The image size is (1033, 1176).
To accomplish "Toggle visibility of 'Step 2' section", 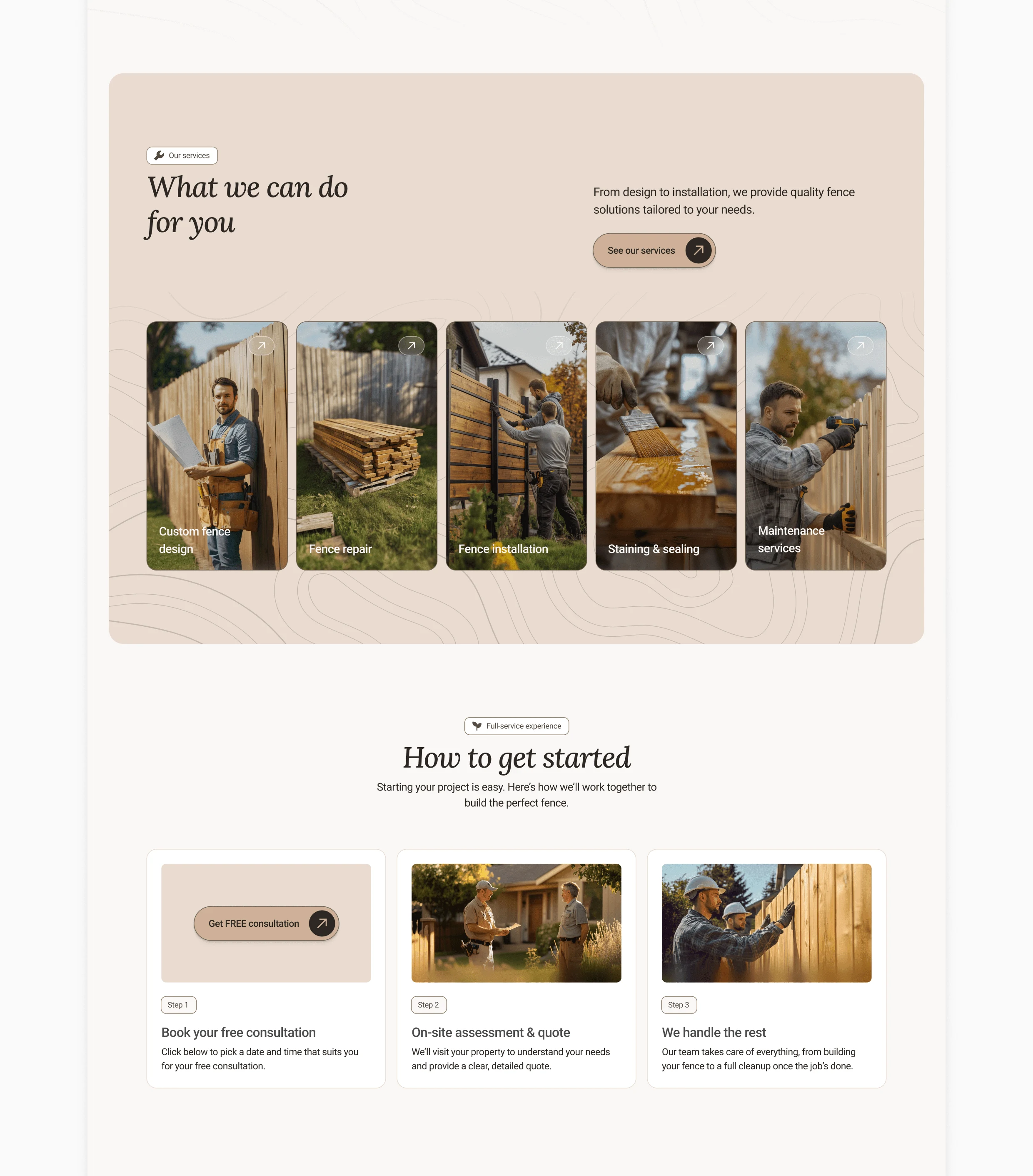I will (428, 1004).
